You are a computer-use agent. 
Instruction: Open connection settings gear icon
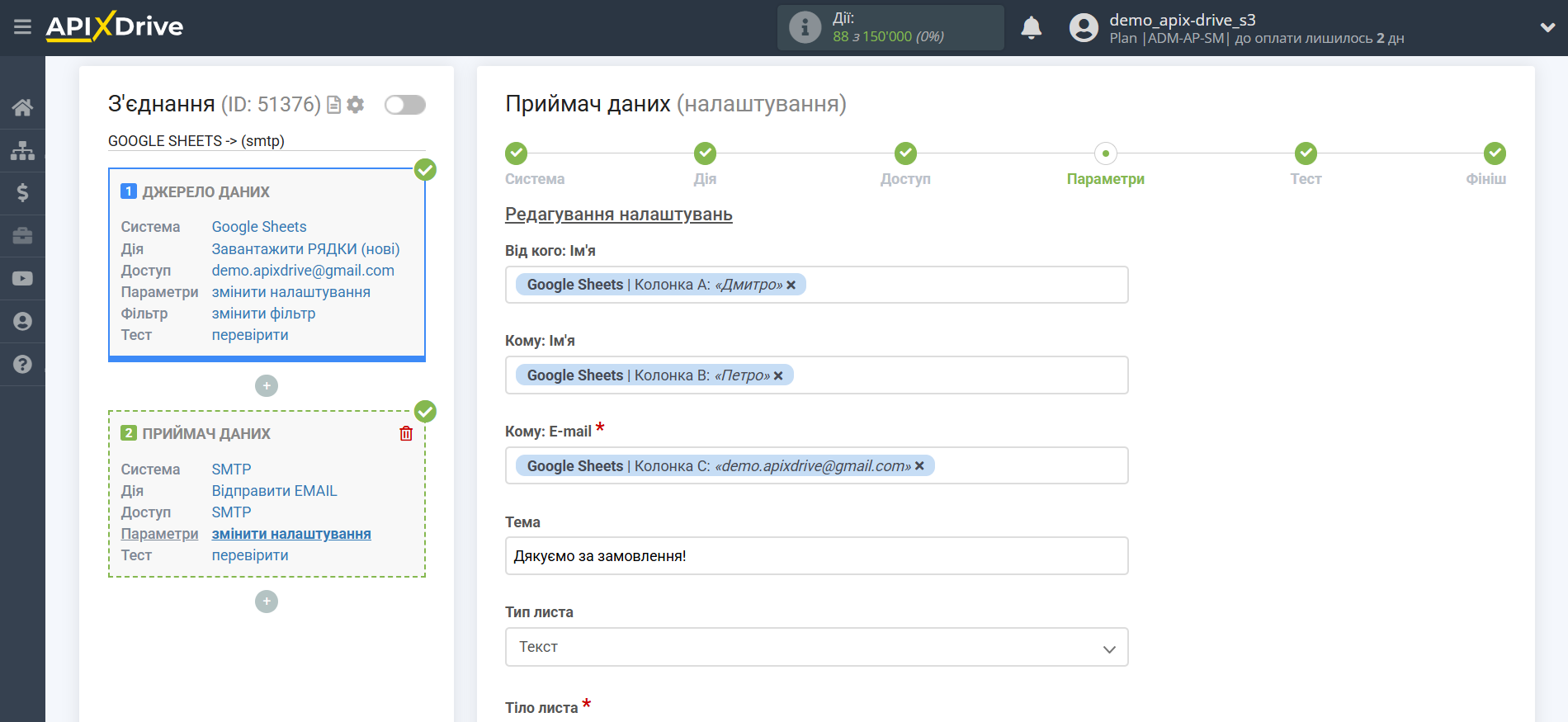pyautogui.click(x=356, y=105)
